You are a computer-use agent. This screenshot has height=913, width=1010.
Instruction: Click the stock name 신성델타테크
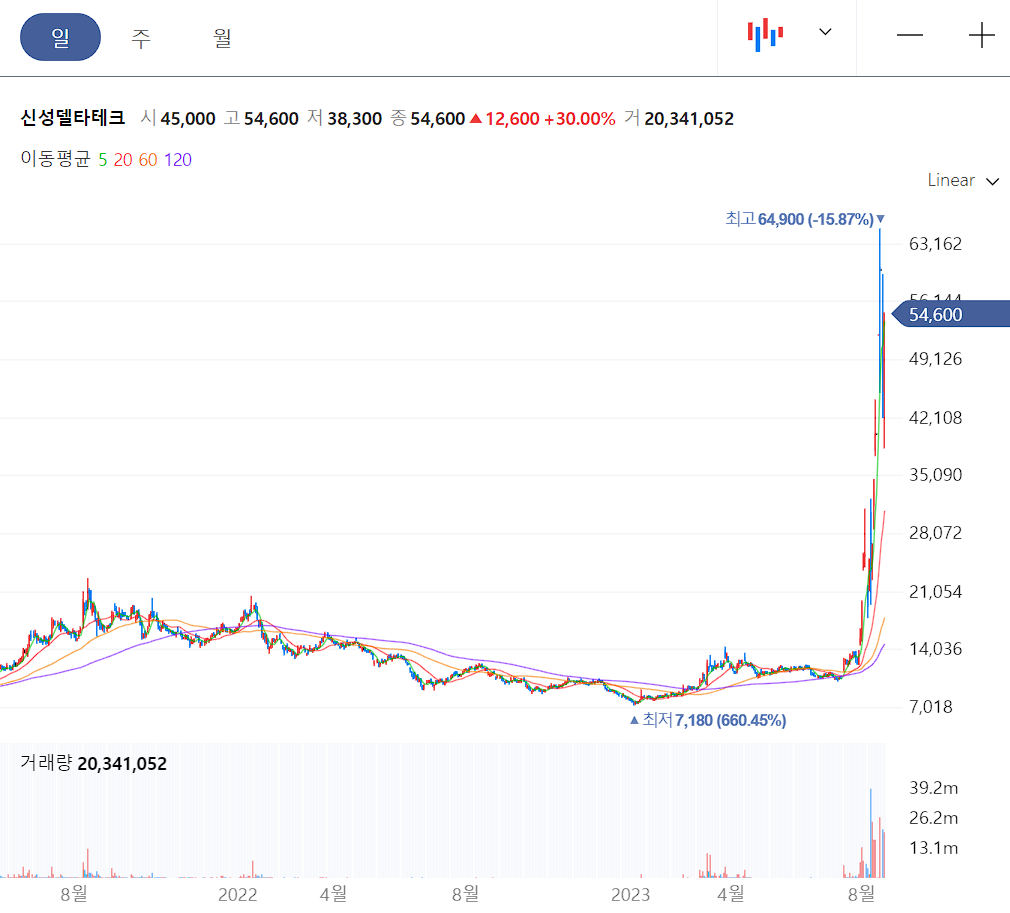(73, 118)
